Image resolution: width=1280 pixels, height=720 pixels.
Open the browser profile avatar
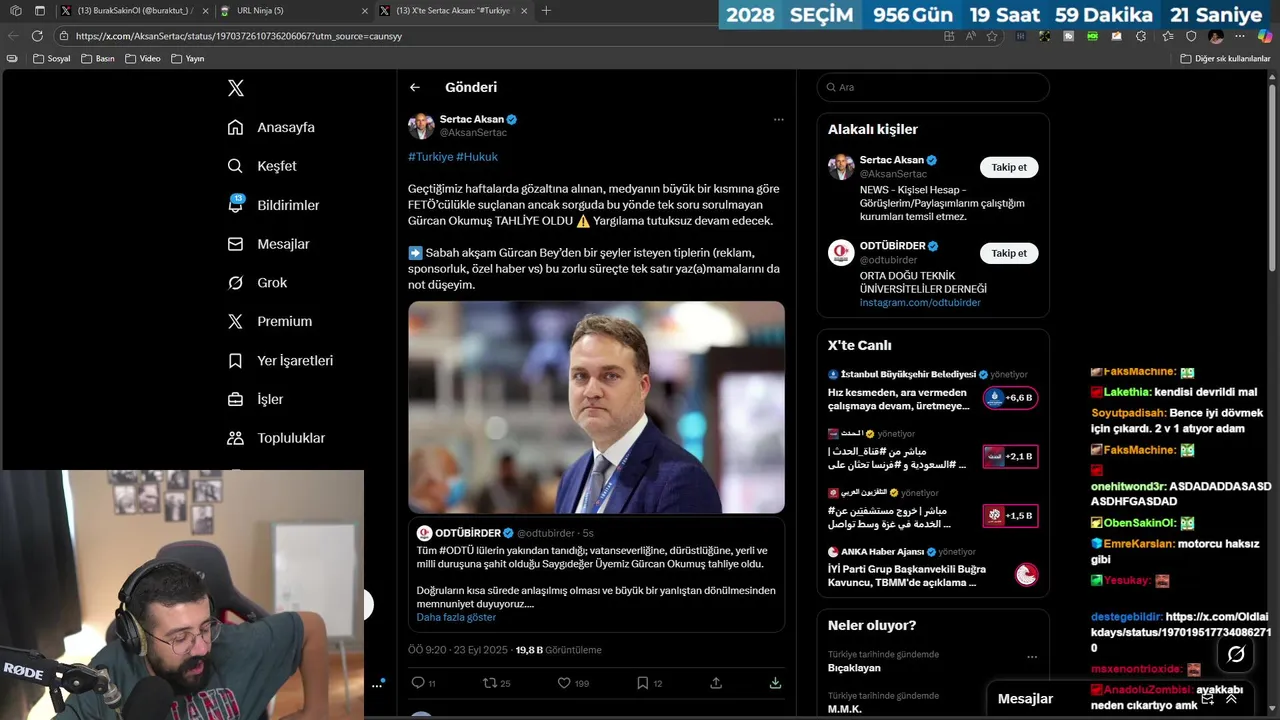tap(1216, 36)
